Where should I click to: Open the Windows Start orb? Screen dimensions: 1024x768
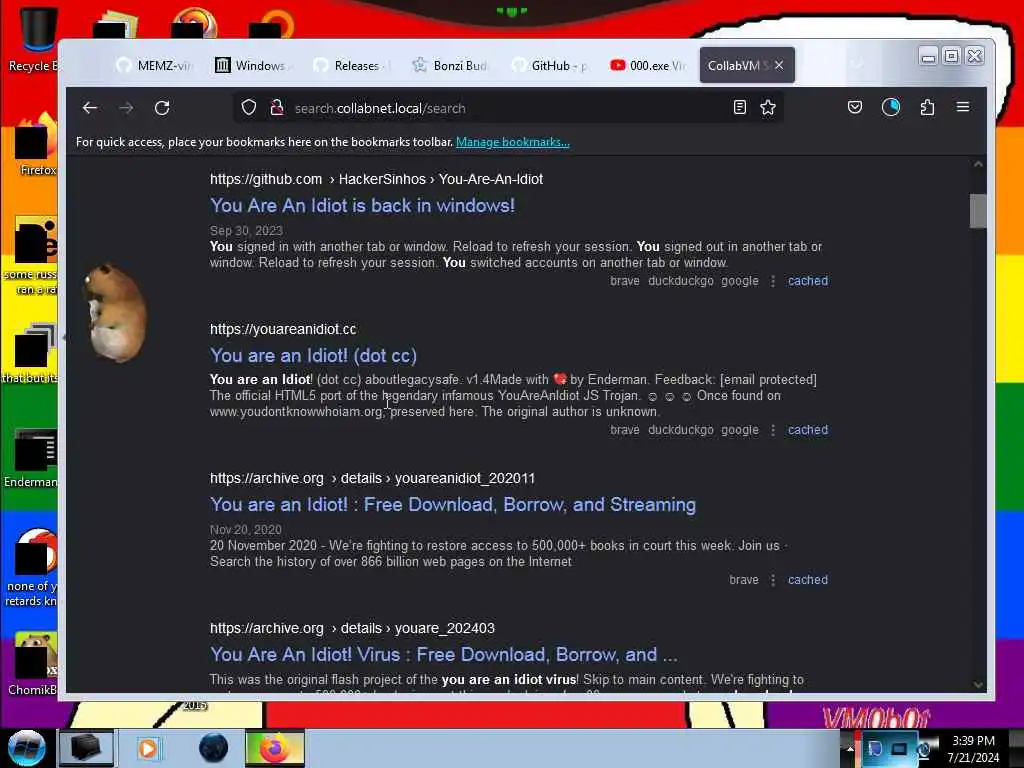[26, 747]
